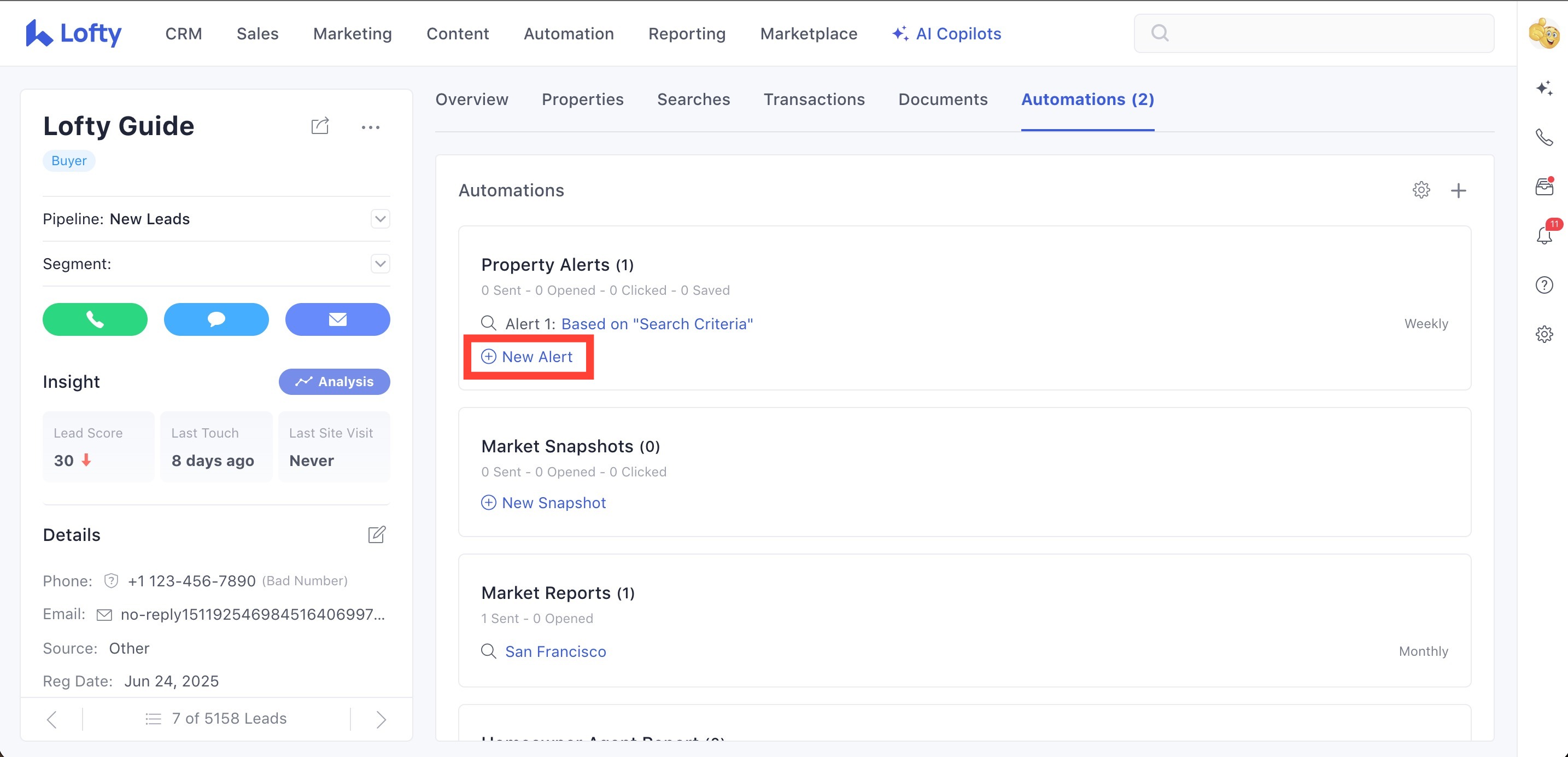Click the Monthly frequency label
1568x757 pixels.
click(x=1423, y=651)
